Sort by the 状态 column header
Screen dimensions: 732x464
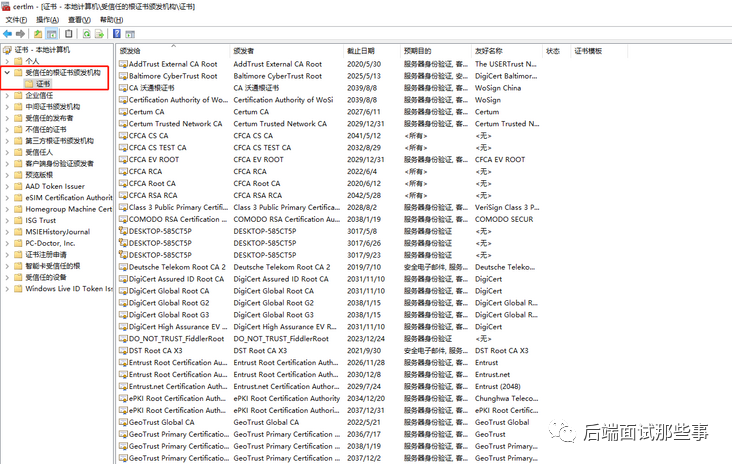556,51
